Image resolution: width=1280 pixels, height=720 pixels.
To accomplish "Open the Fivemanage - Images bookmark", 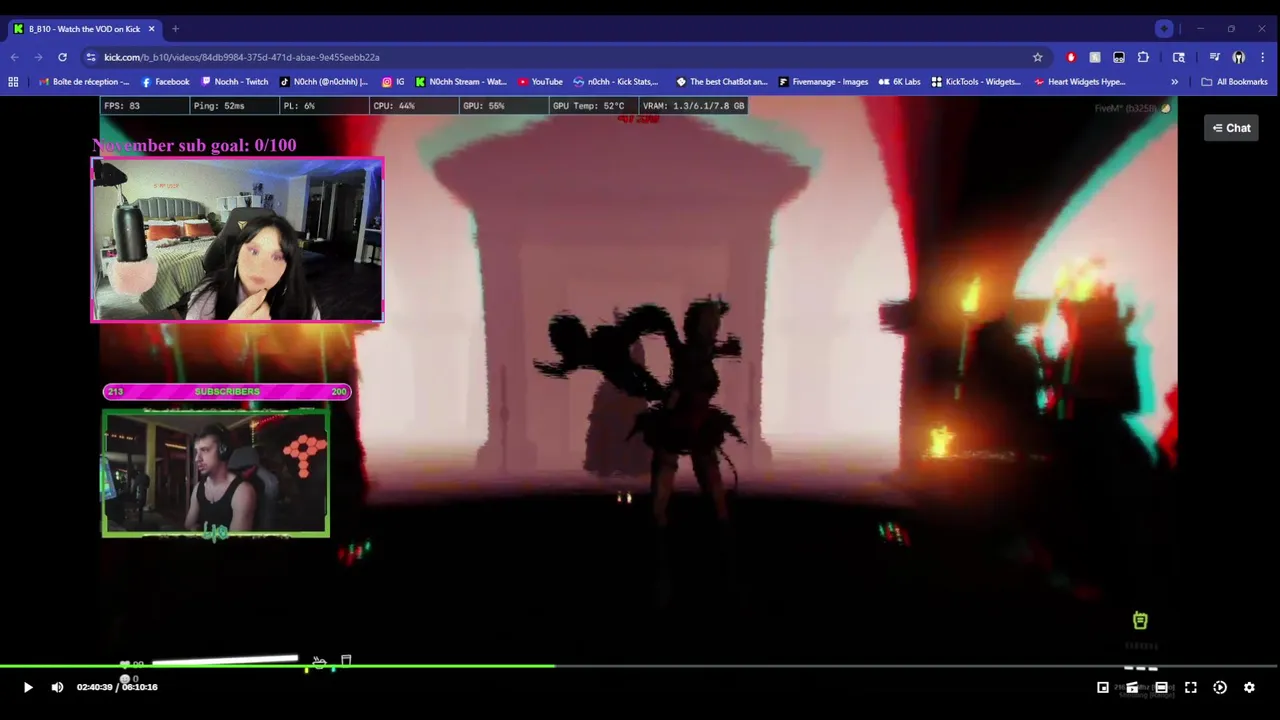I will coord(823,82).
